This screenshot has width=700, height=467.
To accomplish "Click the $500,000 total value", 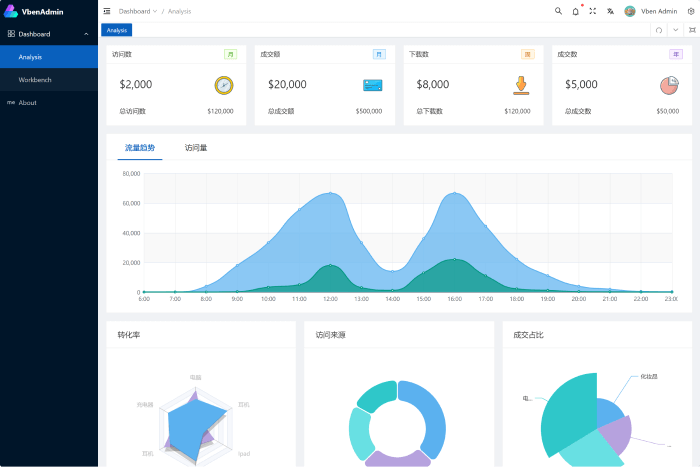I will pos(369,111).
